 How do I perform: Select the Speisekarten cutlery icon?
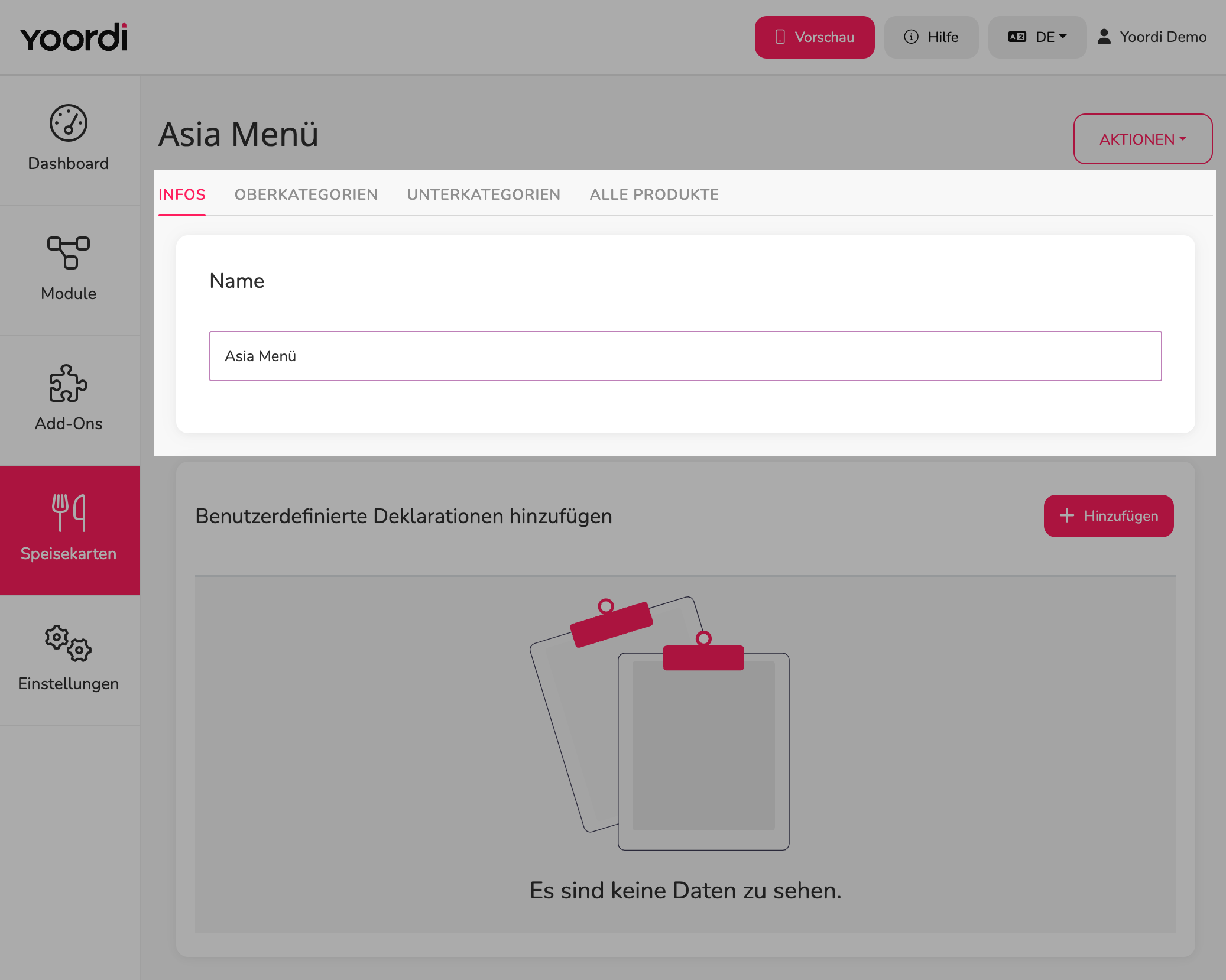pyautogui.click(x=69, y=512)
